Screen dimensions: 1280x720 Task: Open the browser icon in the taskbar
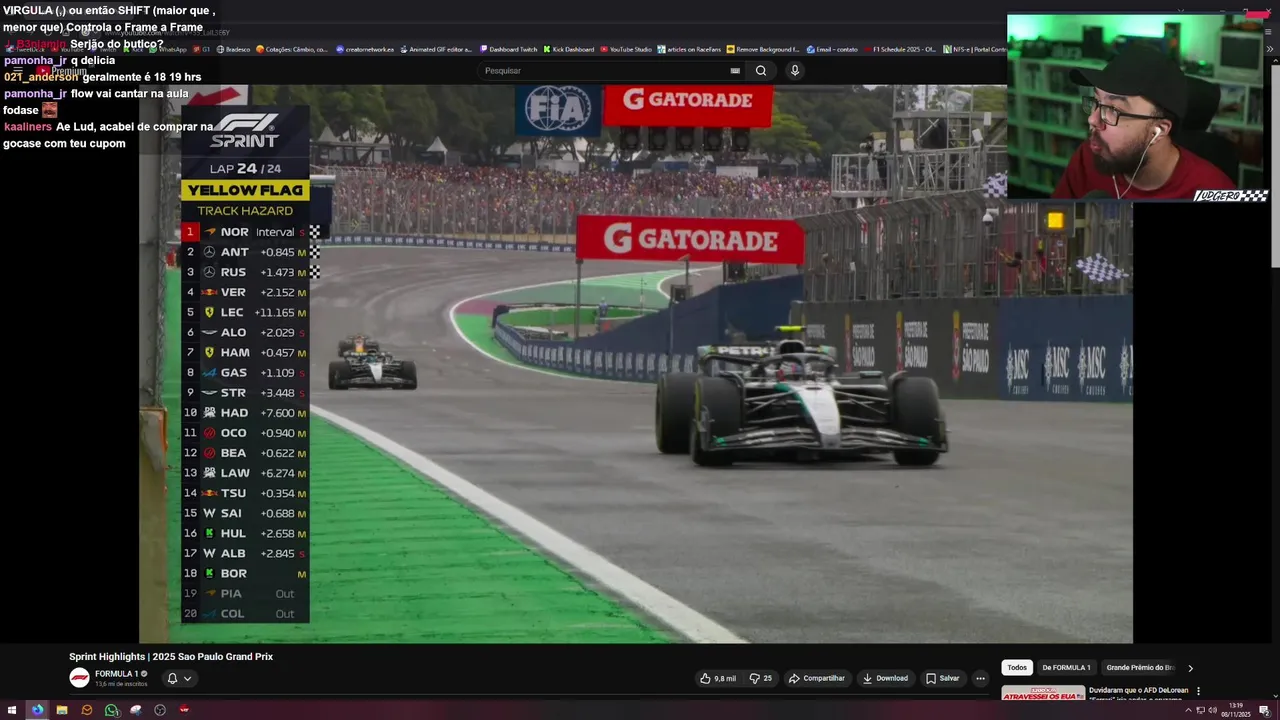tap(37, 710)
